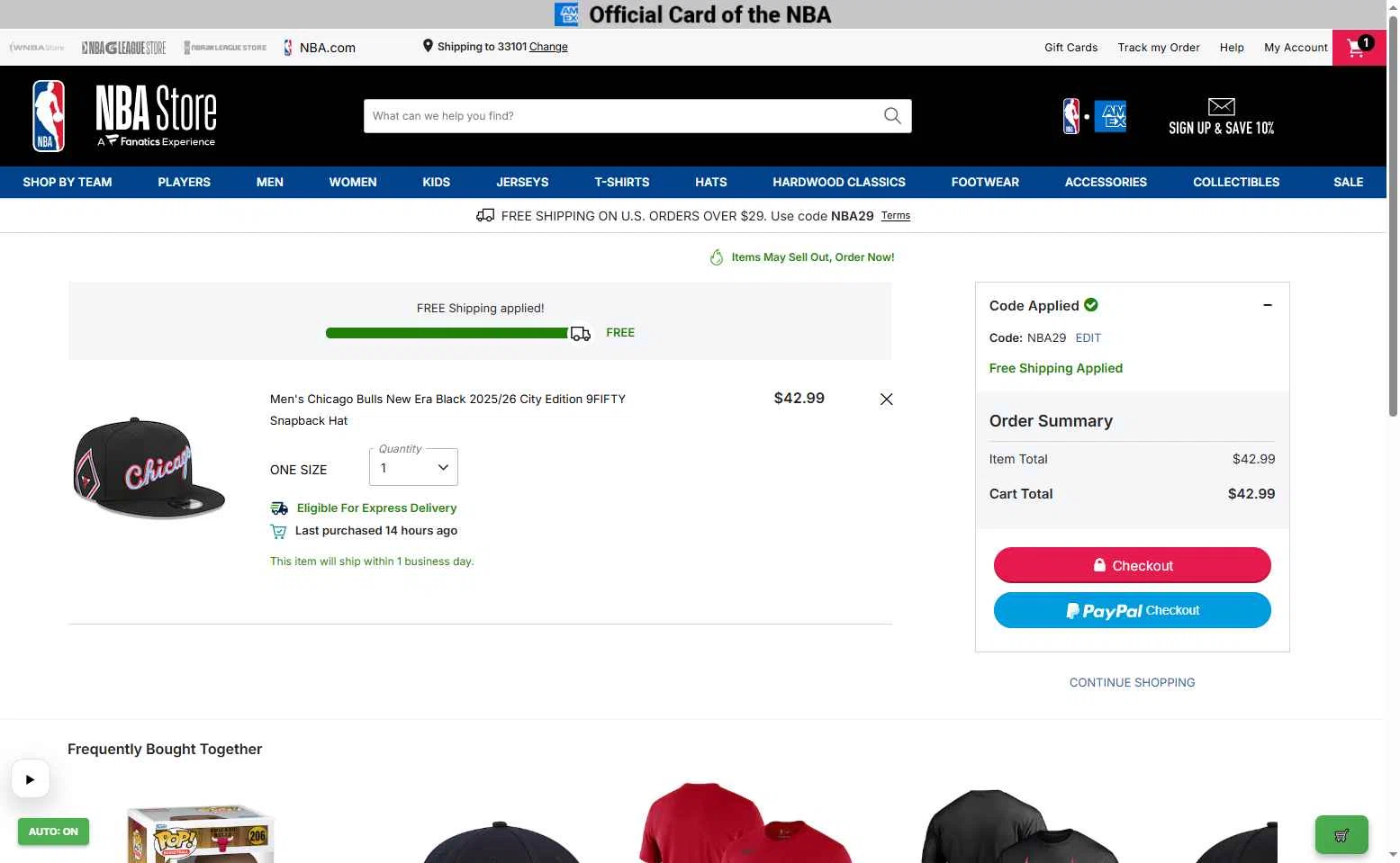
Task: Open the COLLECTIBLES menu
Action: 1236,182
